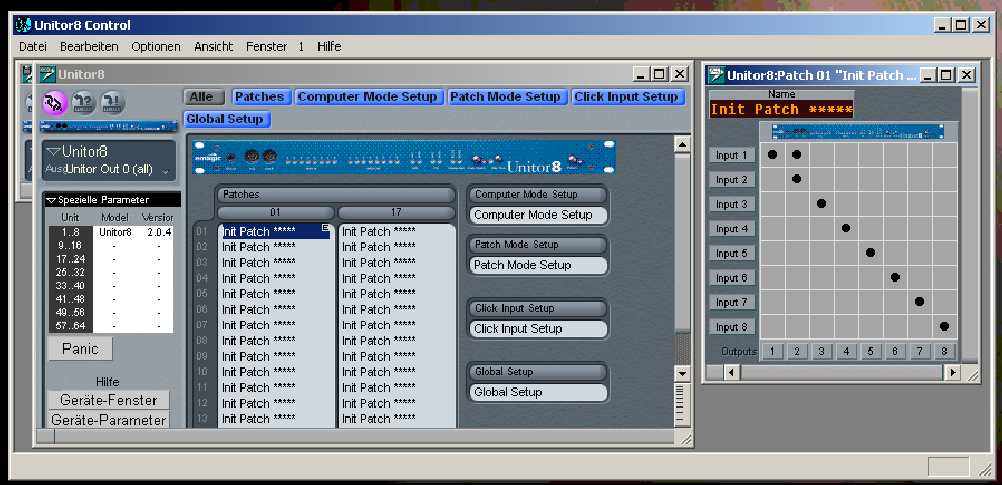Click the resize grip of the Unitor8 window
Screen dimensions: 1002x485
(684, 438)
